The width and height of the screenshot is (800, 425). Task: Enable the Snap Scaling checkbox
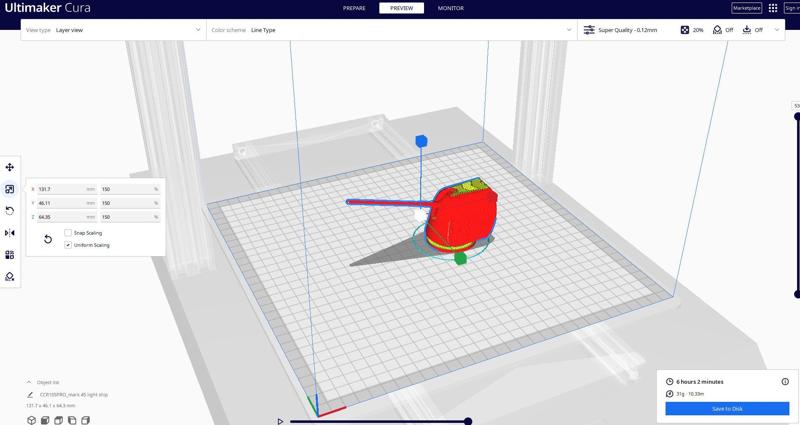pyautogui.click(x=68, y=233)
